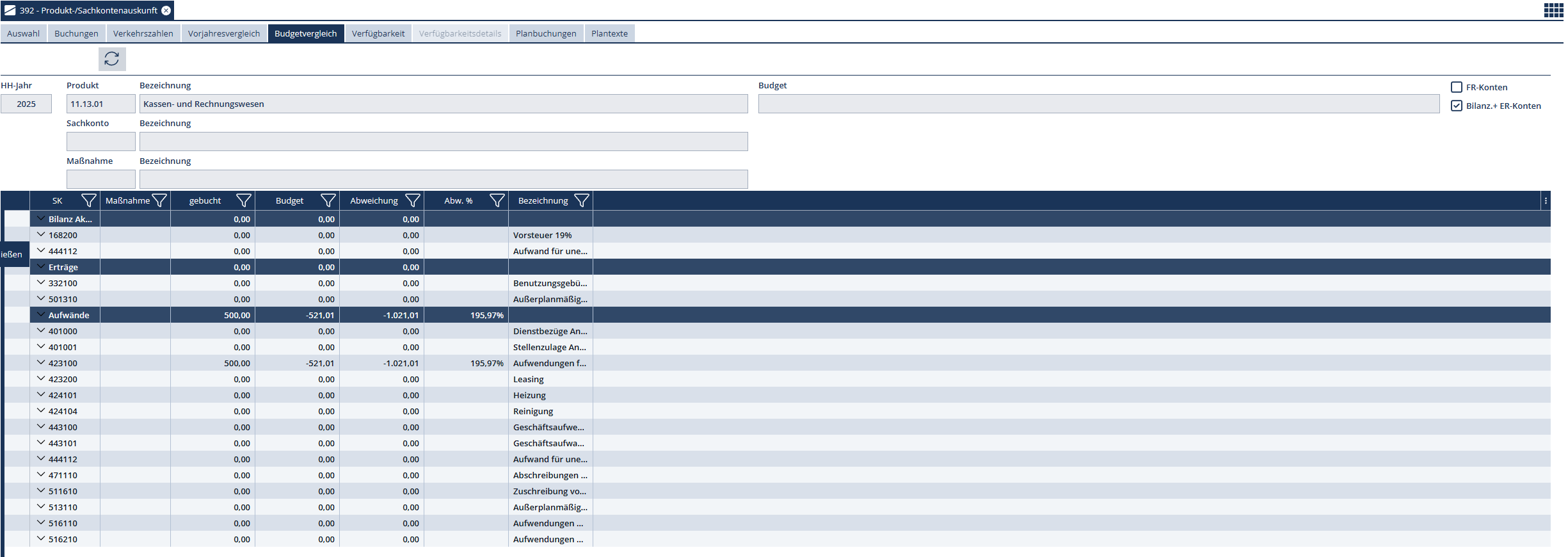Viewport: 1568px width, 557px height.
Task: Enable the FR-Konten checkbox
Action: click(x=1457, y=87)
